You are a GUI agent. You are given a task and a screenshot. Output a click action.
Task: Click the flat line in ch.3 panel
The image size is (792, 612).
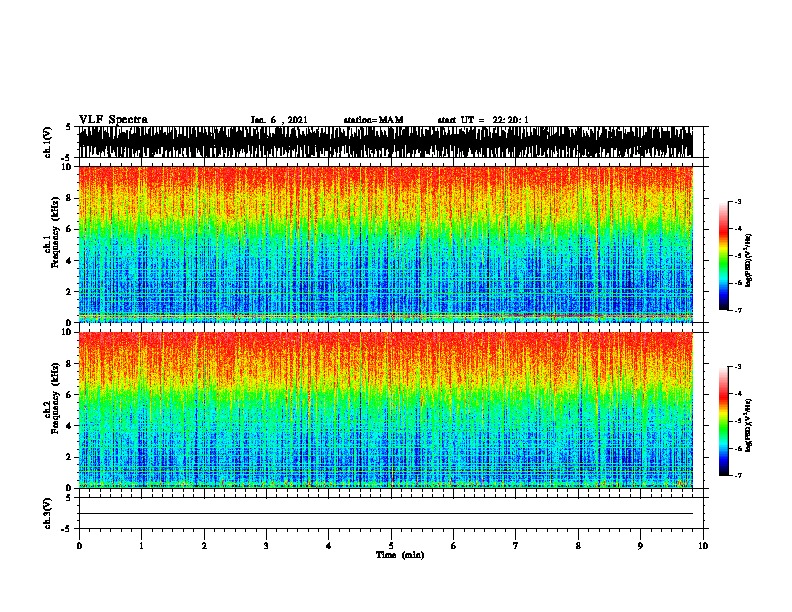385,514
